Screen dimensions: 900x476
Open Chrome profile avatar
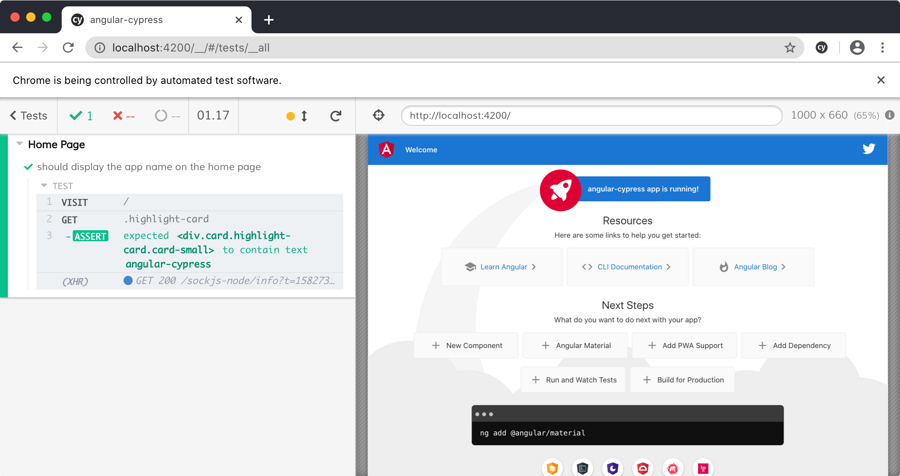(x=857, y=48)
